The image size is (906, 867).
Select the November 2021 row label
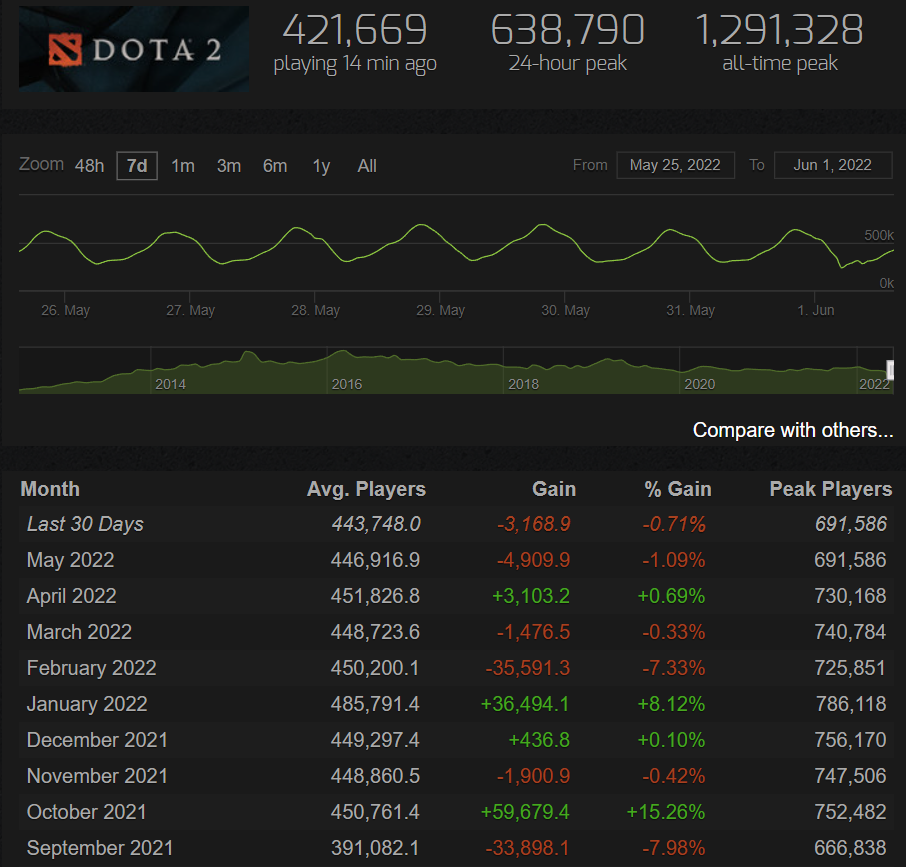point(97,776)
